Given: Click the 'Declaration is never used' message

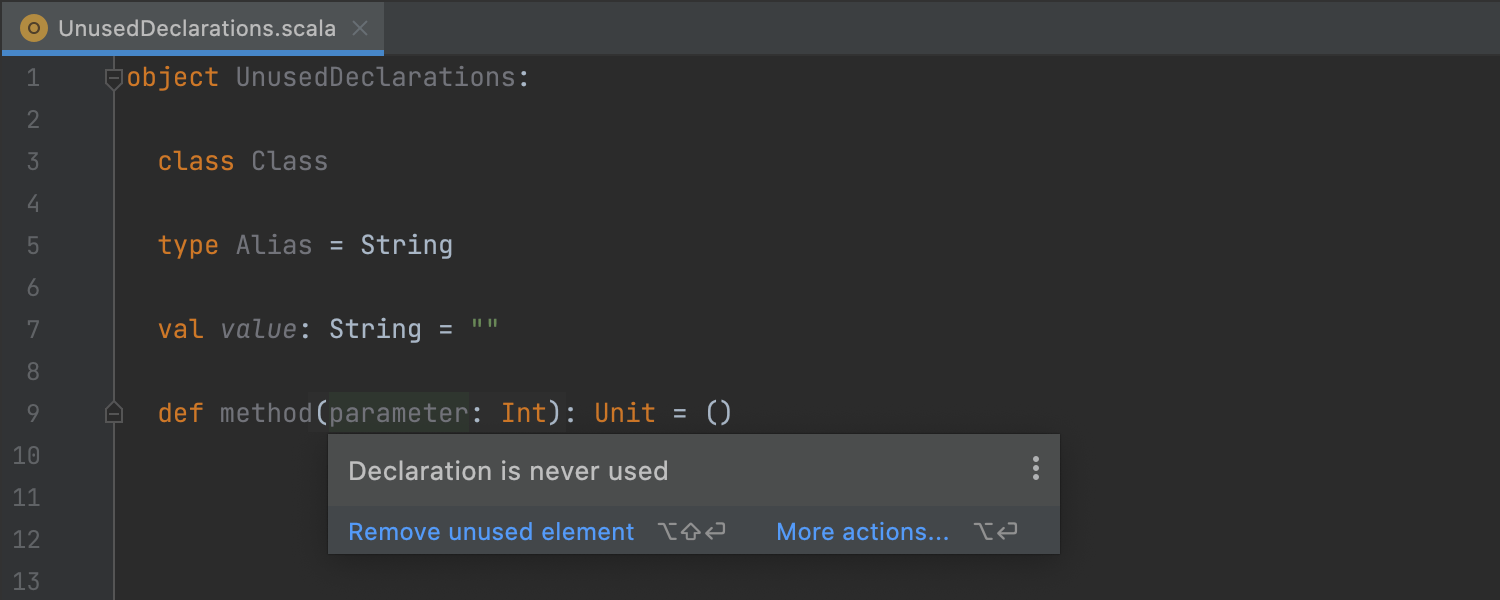Looking at the screenshot, I should tap(508, 471).
